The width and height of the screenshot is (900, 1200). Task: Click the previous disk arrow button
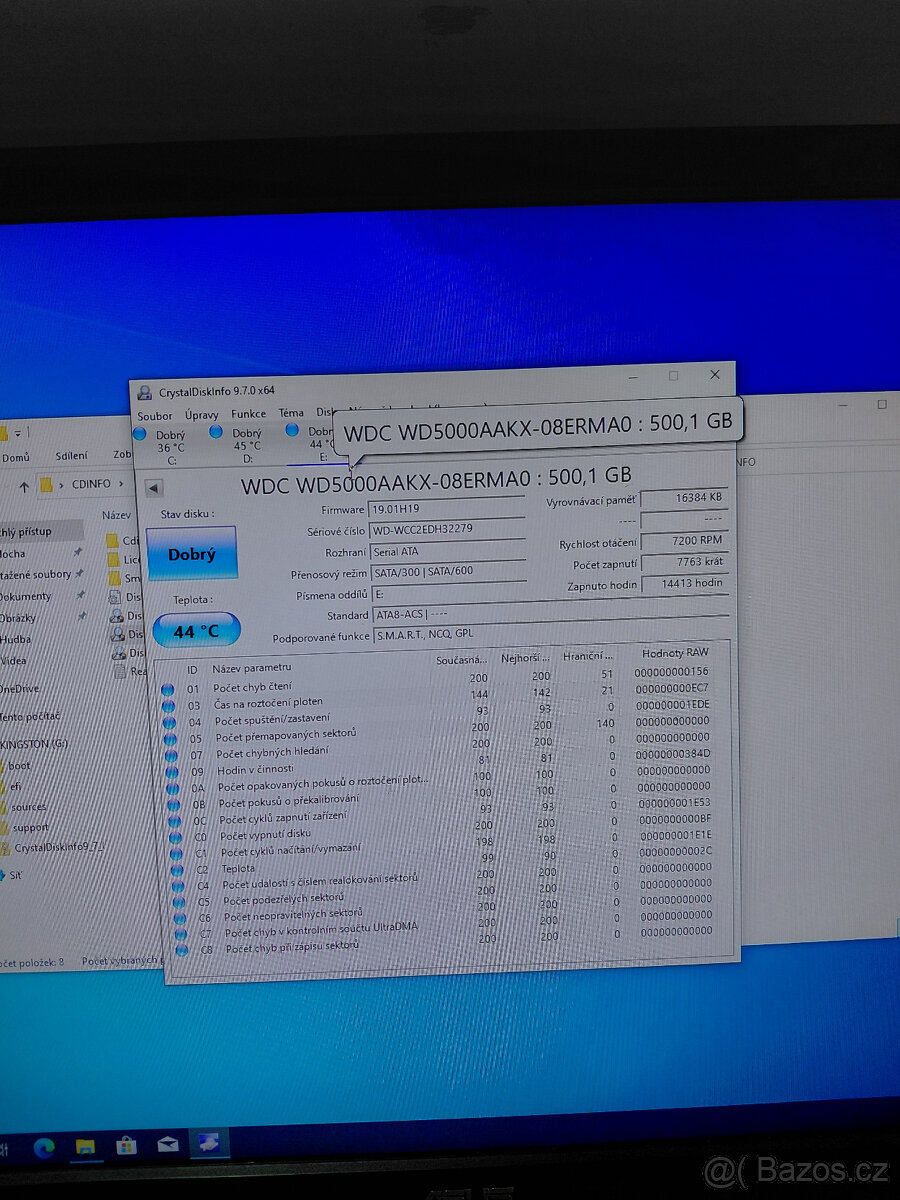[153, 488]
